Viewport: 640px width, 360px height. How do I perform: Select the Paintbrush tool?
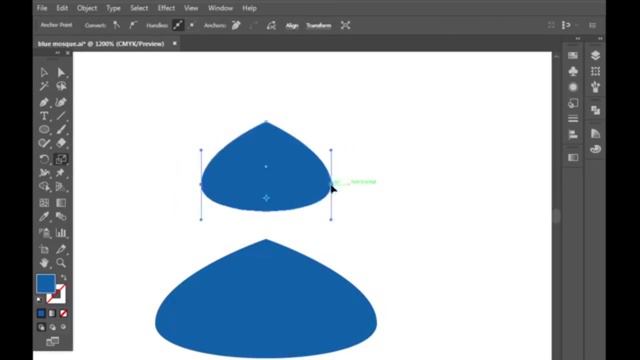point(61,130)
